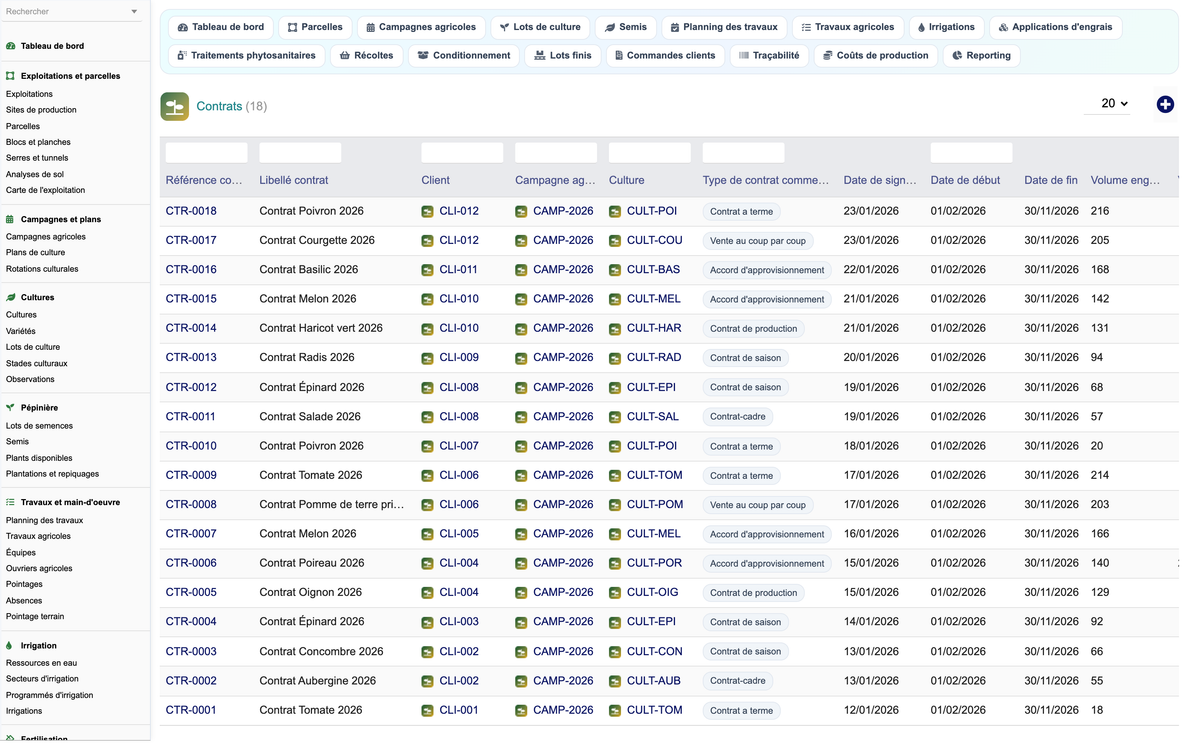Click the culture icon next to CULT-TOM in row CTR-0009

615,476
